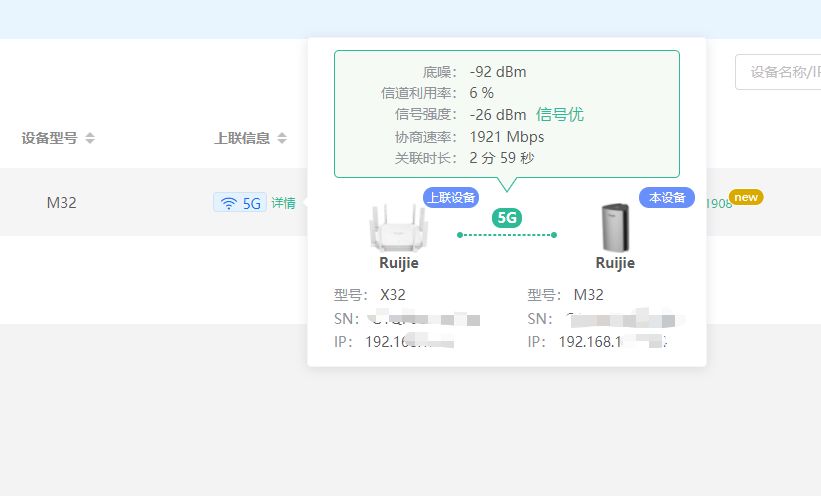Click the 2 分 59 秒 association duration

[x=502, y=158]
